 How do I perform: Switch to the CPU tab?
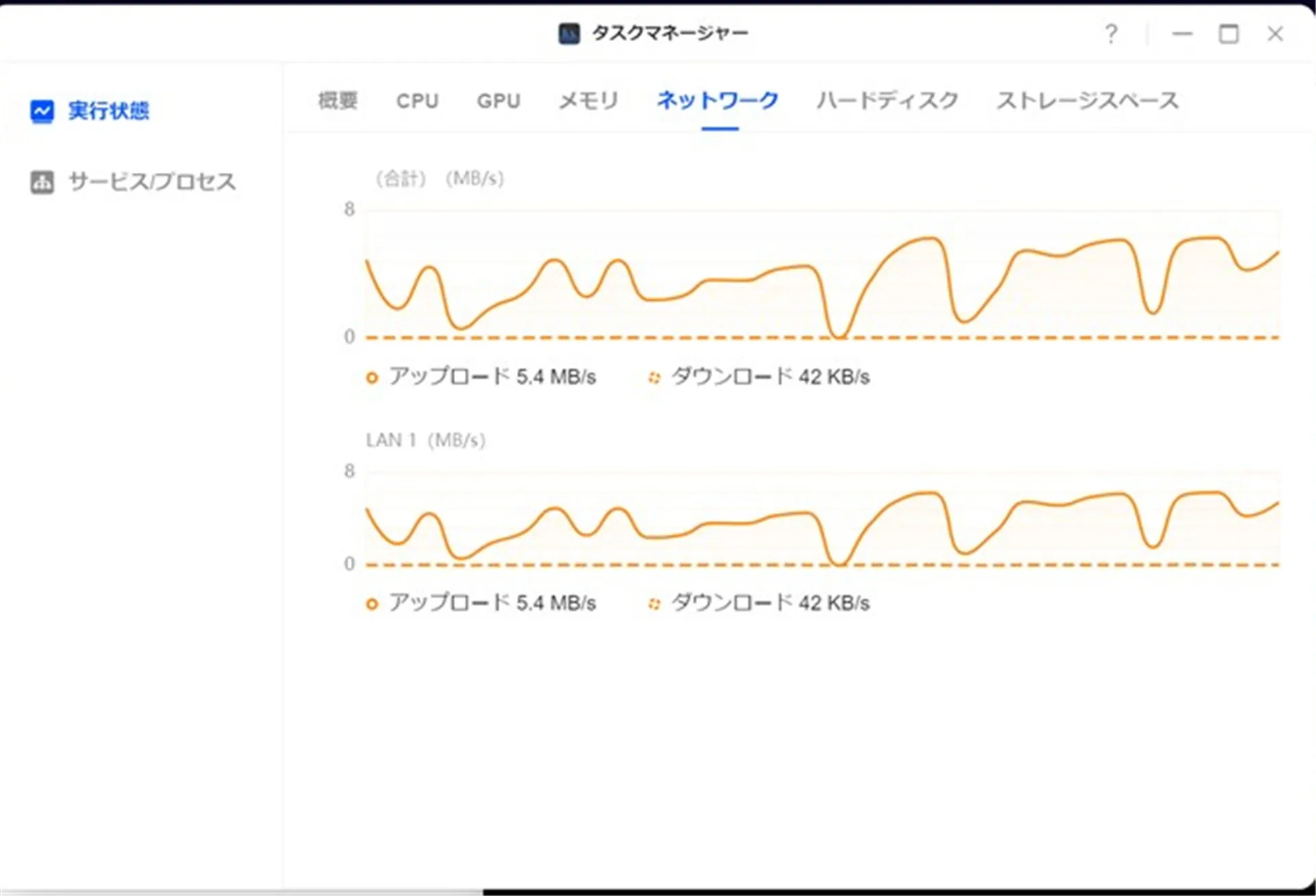(417, 101)
